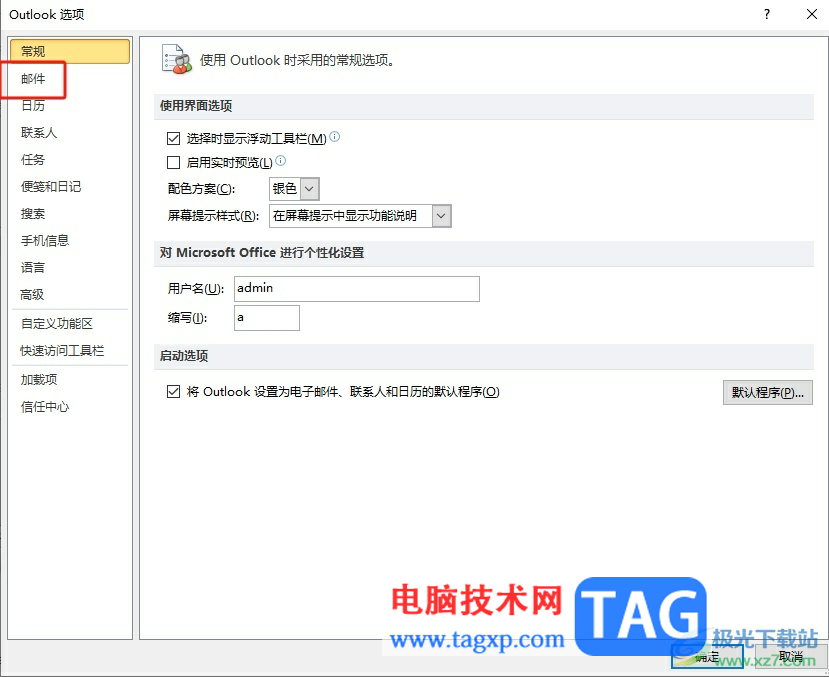829x677 pixels.
Task: Click info icon beside real-time preview option
Action: click(x=281, y=160)
